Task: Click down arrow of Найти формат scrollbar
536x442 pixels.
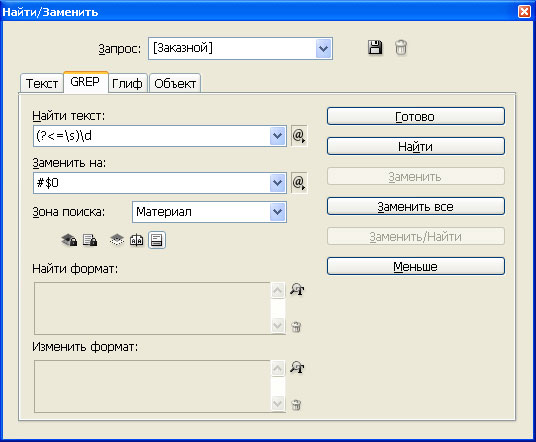Action: click(278, 325)
